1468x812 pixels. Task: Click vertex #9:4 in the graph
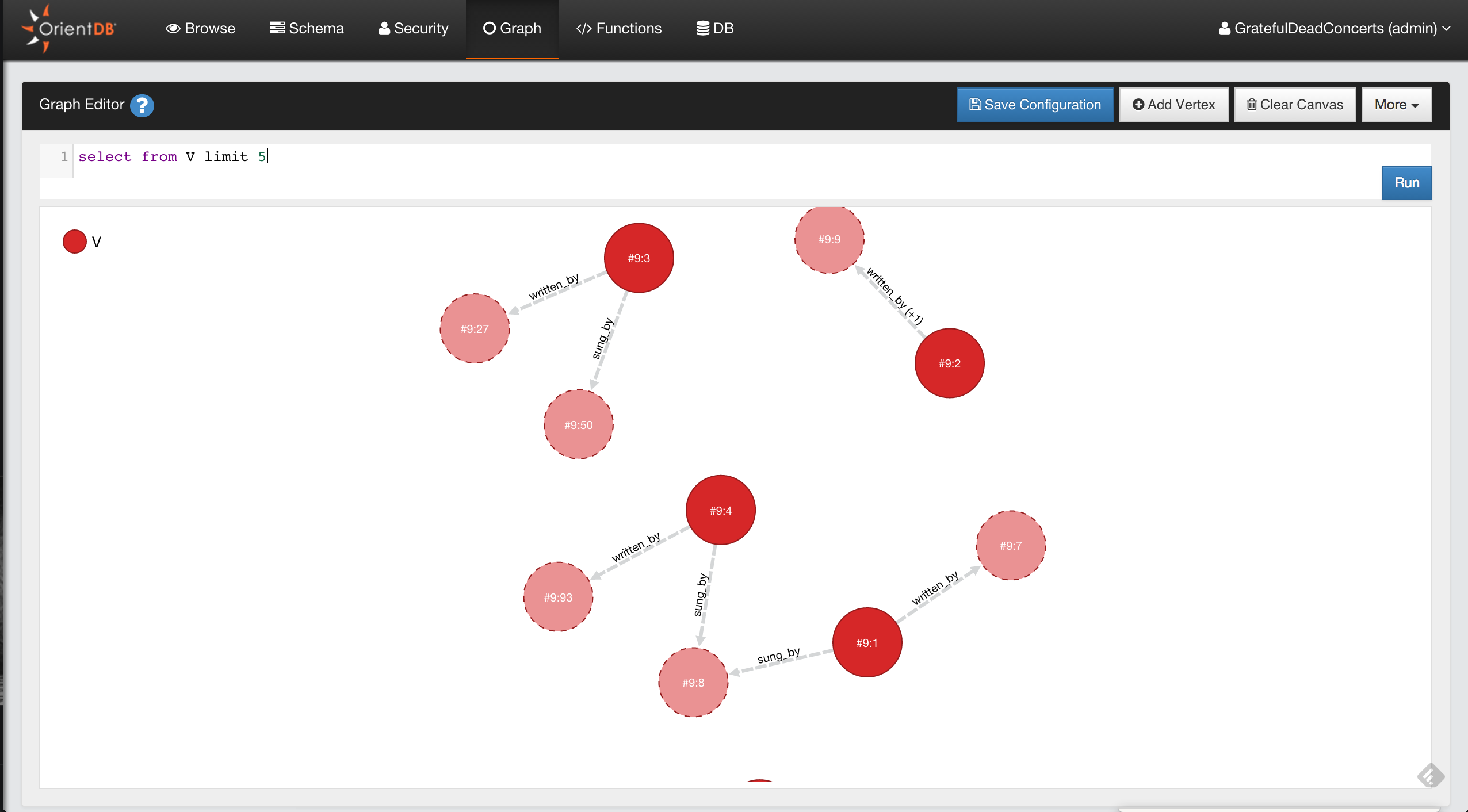720,511
